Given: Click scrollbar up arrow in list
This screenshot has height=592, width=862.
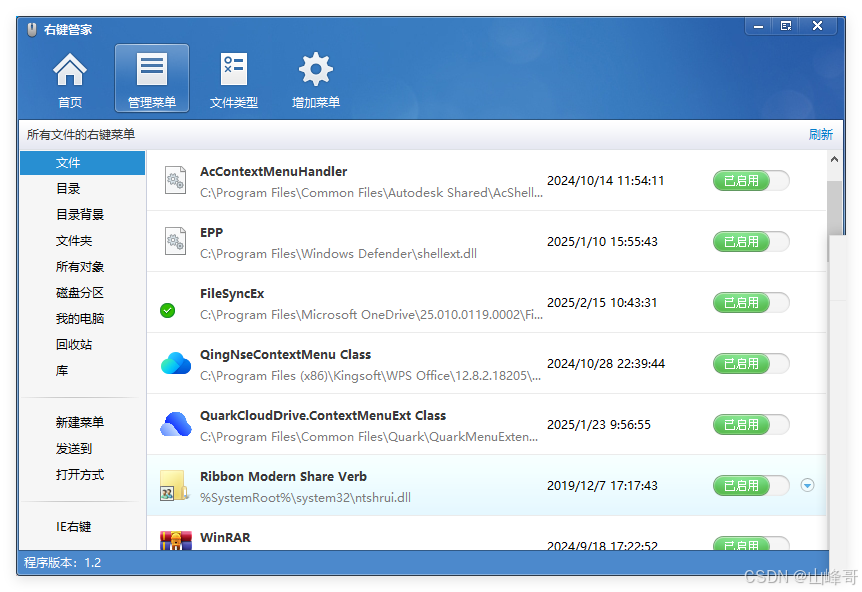Looking at the screenshot, I should pyautogui.click(x=834, y=159).
